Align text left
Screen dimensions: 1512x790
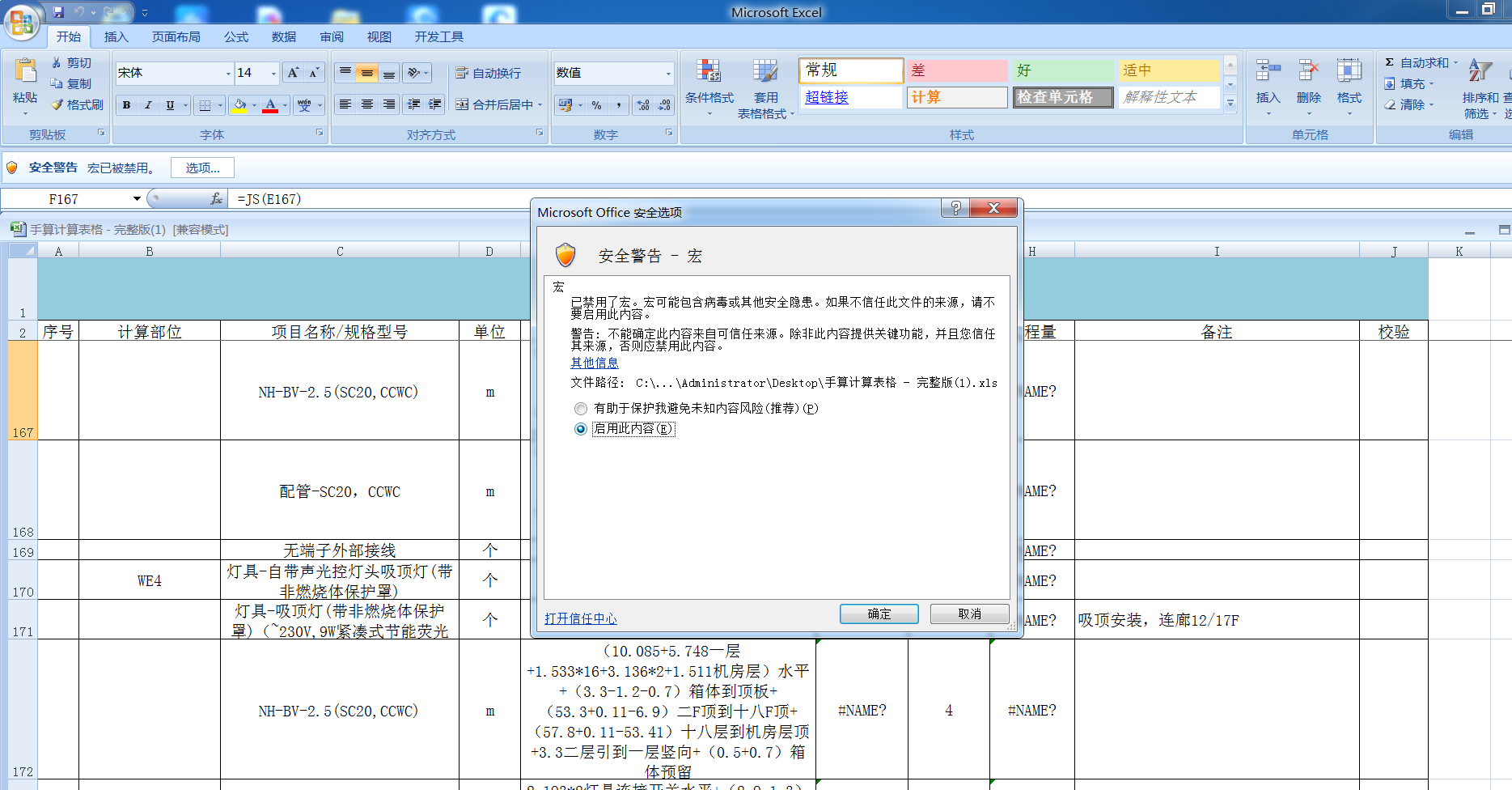click(345, 104)
